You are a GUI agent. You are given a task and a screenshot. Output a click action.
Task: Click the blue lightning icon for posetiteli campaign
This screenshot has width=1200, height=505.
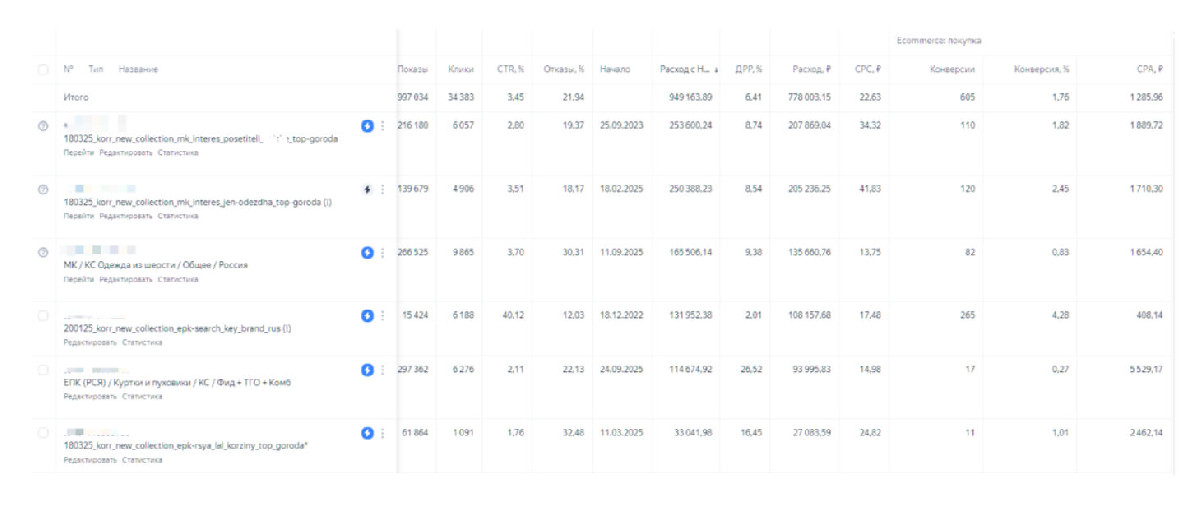tap(367, 126)
